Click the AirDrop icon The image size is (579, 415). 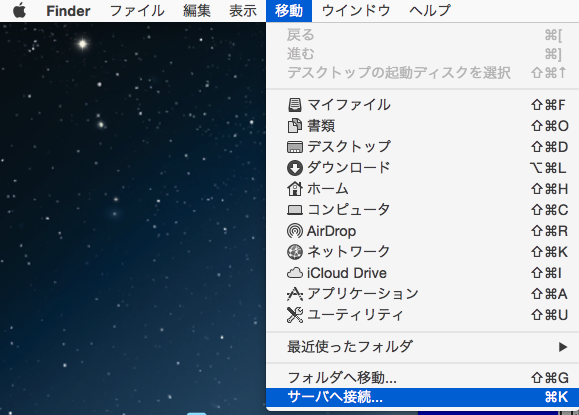click(294, 231)
